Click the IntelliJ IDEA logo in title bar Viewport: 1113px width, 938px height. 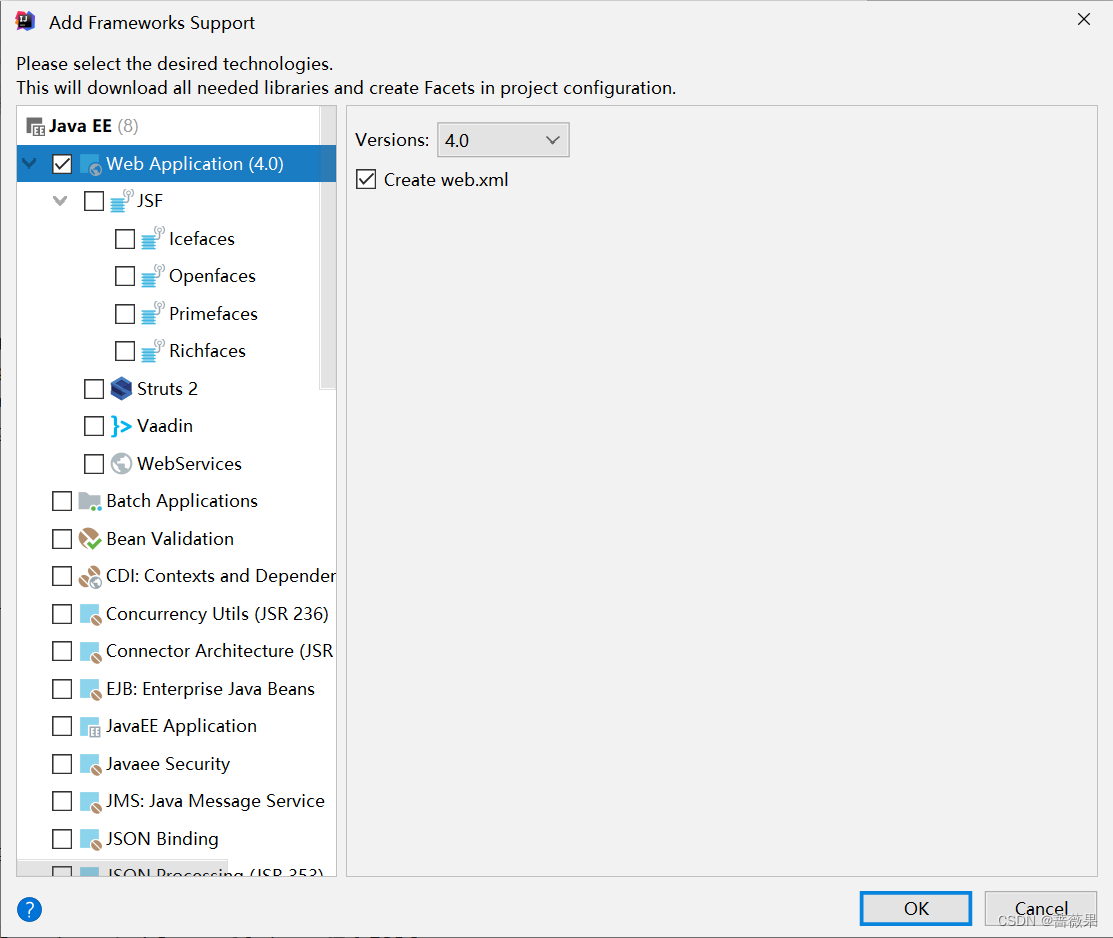[25, 21]
